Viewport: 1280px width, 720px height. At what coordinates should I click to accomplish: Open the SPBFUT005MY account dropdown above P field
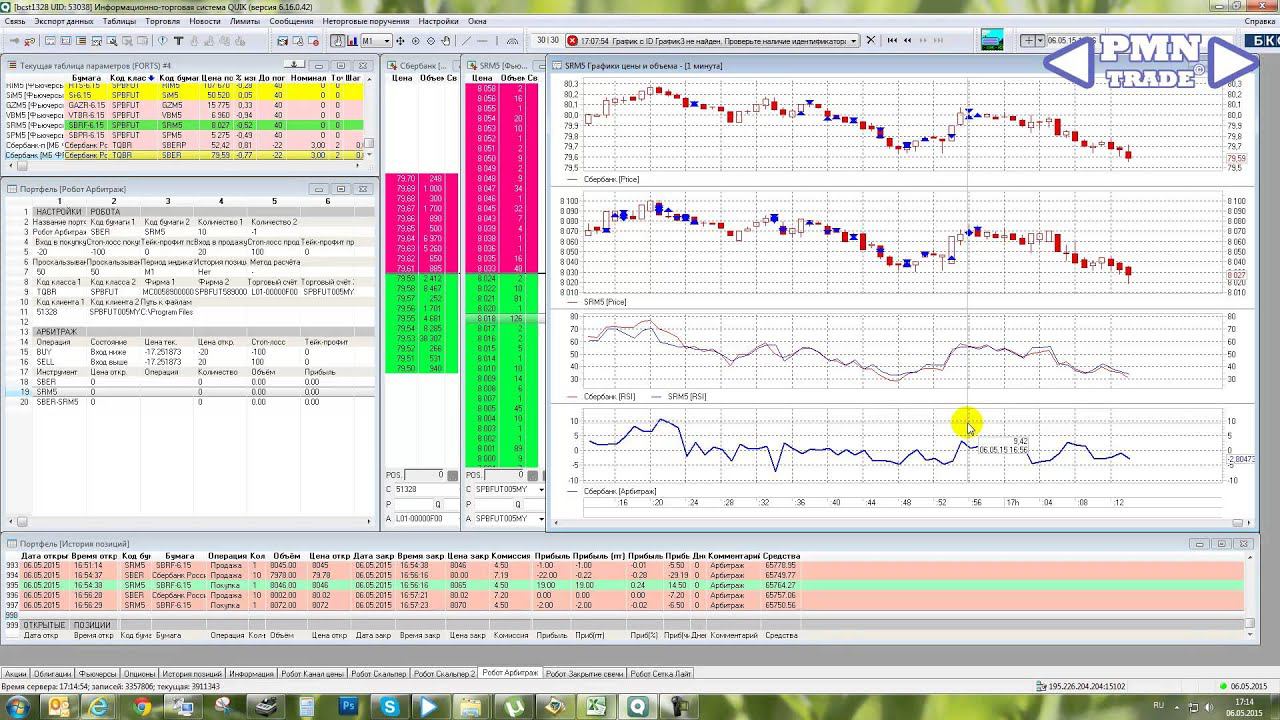coord(510,489)
